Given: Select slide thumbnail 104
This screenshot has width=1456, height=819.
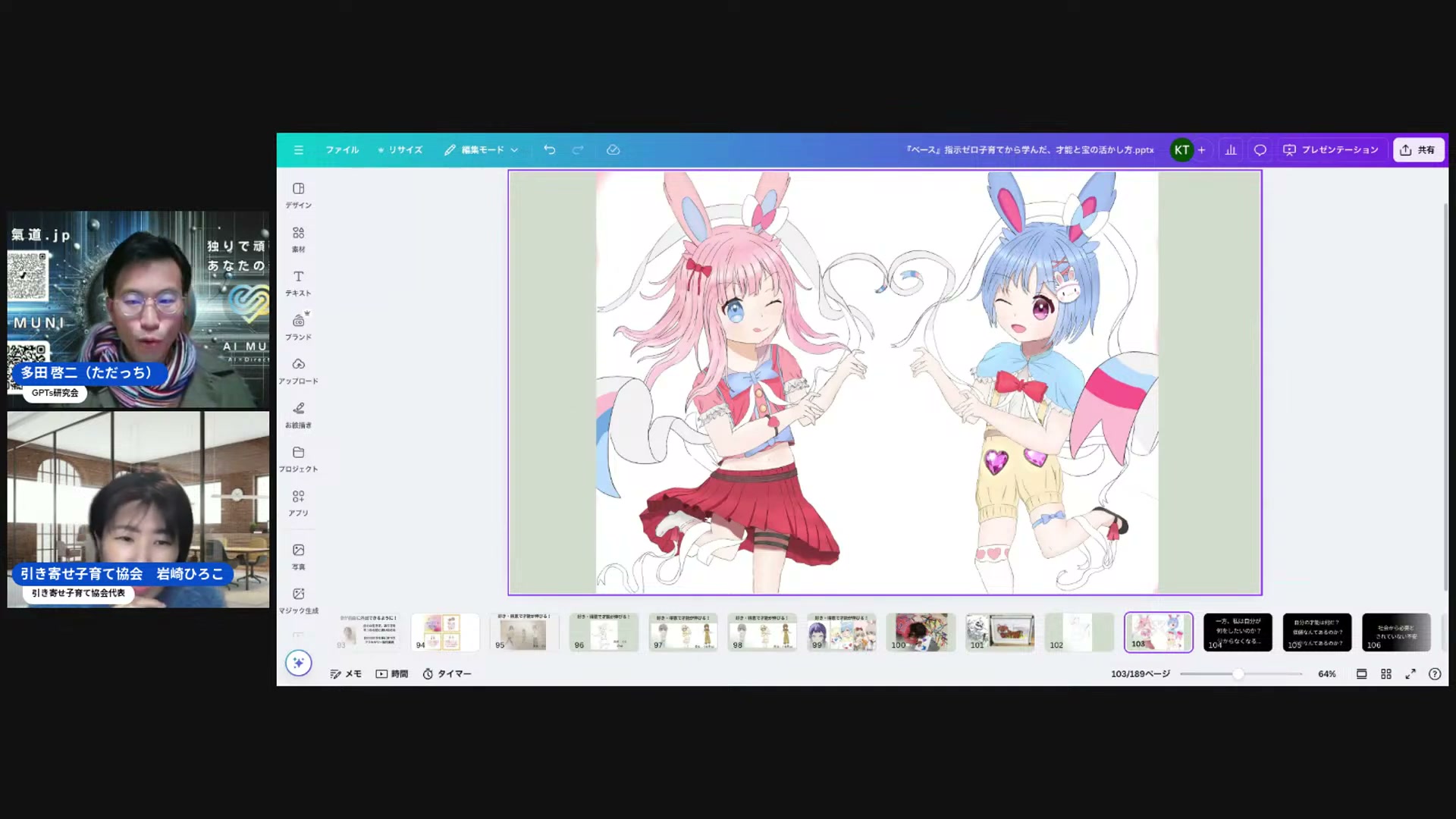Looking at the screenshot, I should tap(1238, 632).
